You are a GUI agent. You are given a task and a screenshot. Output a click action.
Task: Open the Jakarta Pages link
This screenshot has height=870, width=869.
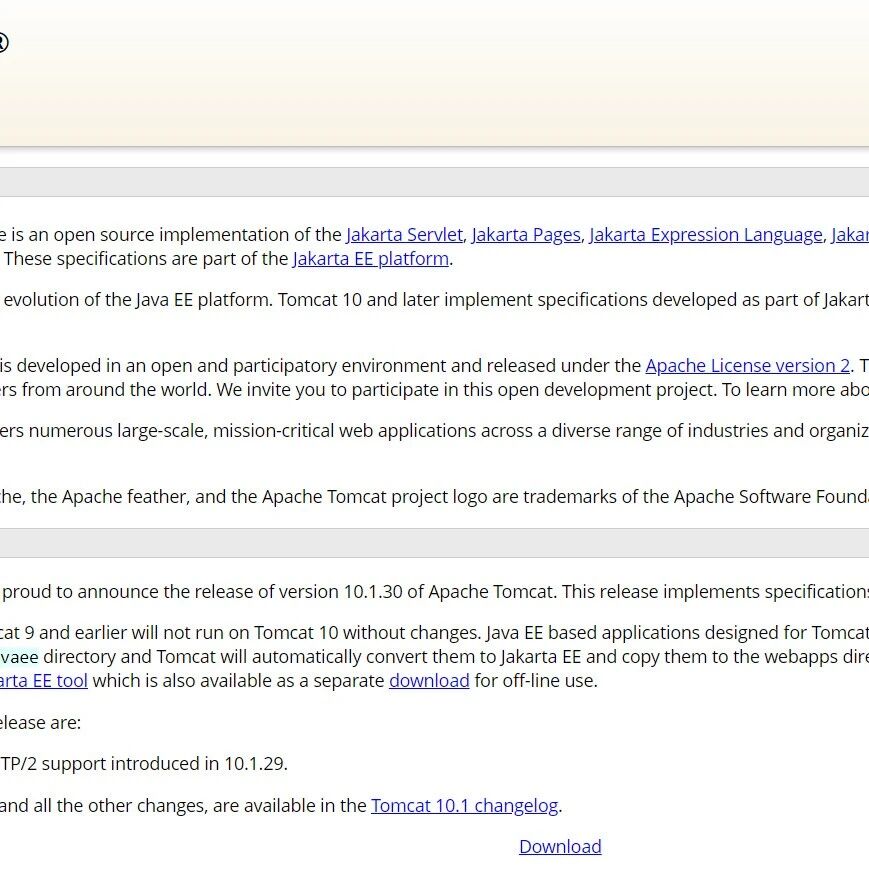coord(526,235)
